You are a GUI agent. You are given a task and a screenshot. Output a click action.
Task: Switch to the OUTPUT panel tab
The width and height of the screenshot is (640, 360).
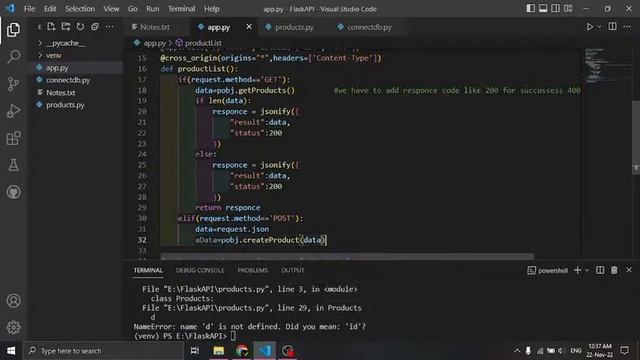[293, 270]
